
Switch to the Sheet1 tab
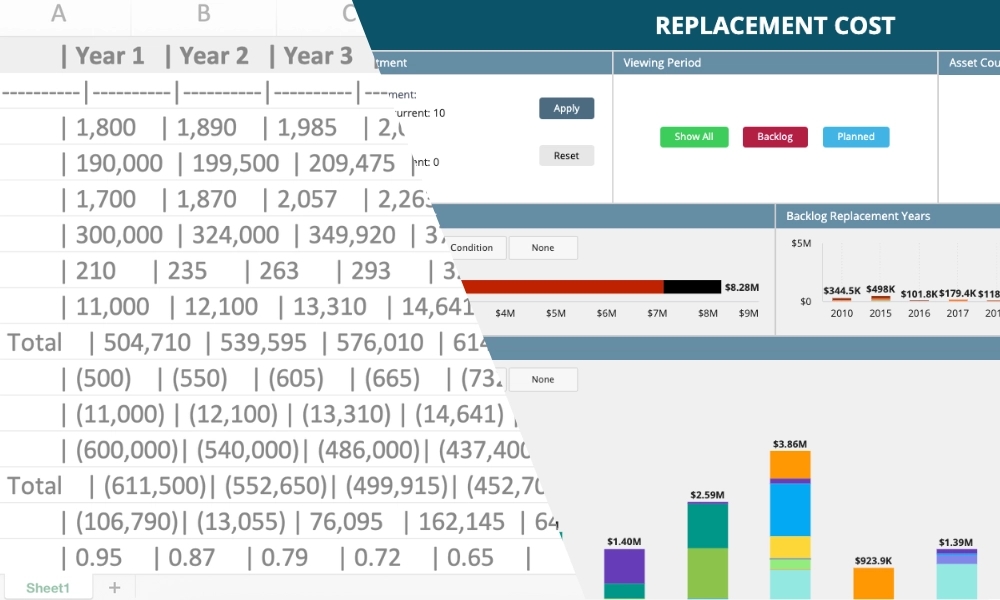[48, 588]
